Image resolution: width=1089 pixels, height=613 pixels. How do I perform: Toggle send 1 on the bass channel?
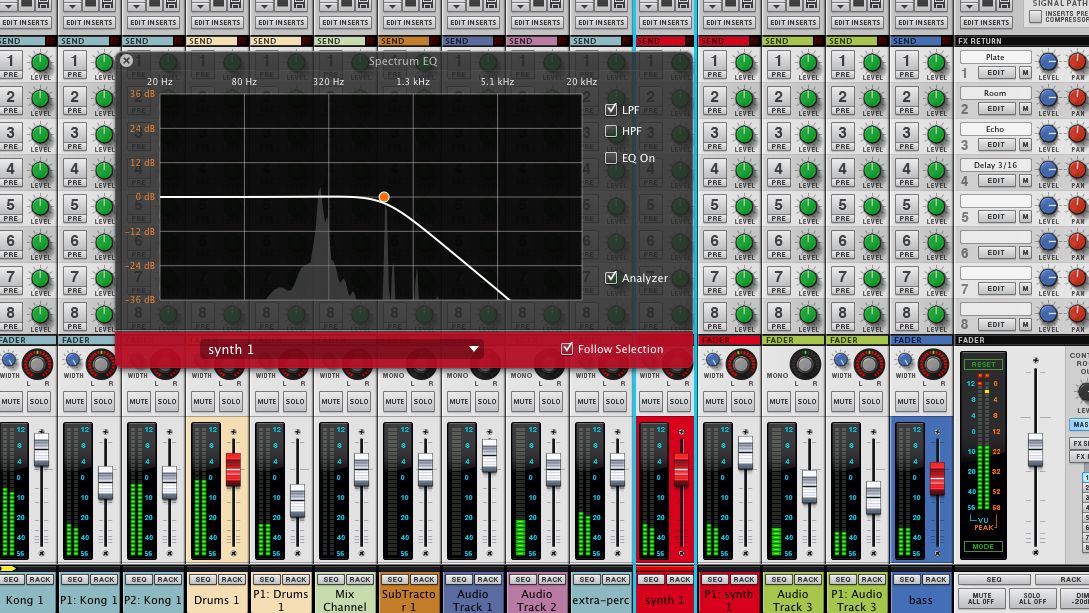click(906, 60)
